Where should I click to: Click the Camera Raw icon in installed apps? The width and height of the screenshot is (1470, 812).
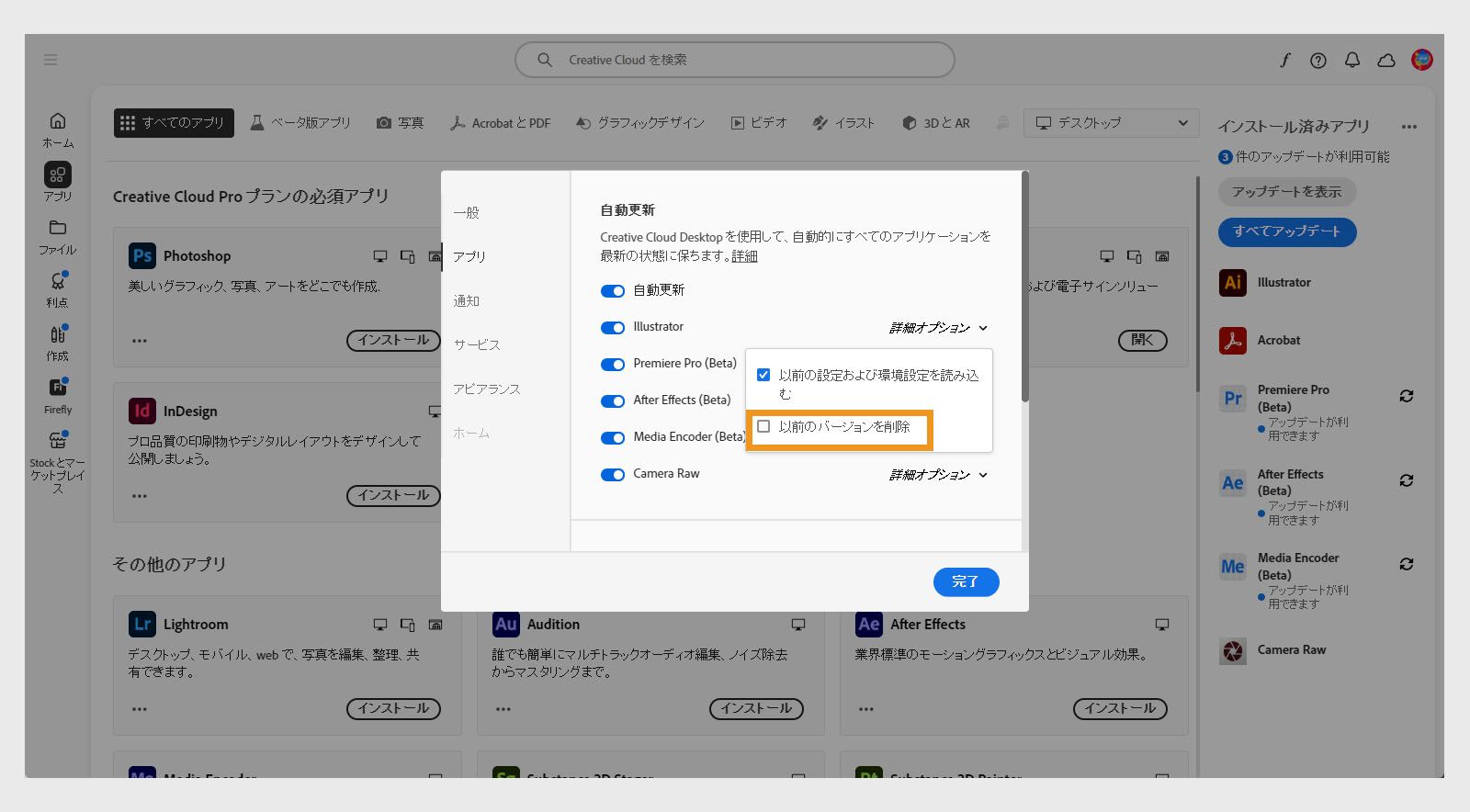click(1233, 650)
